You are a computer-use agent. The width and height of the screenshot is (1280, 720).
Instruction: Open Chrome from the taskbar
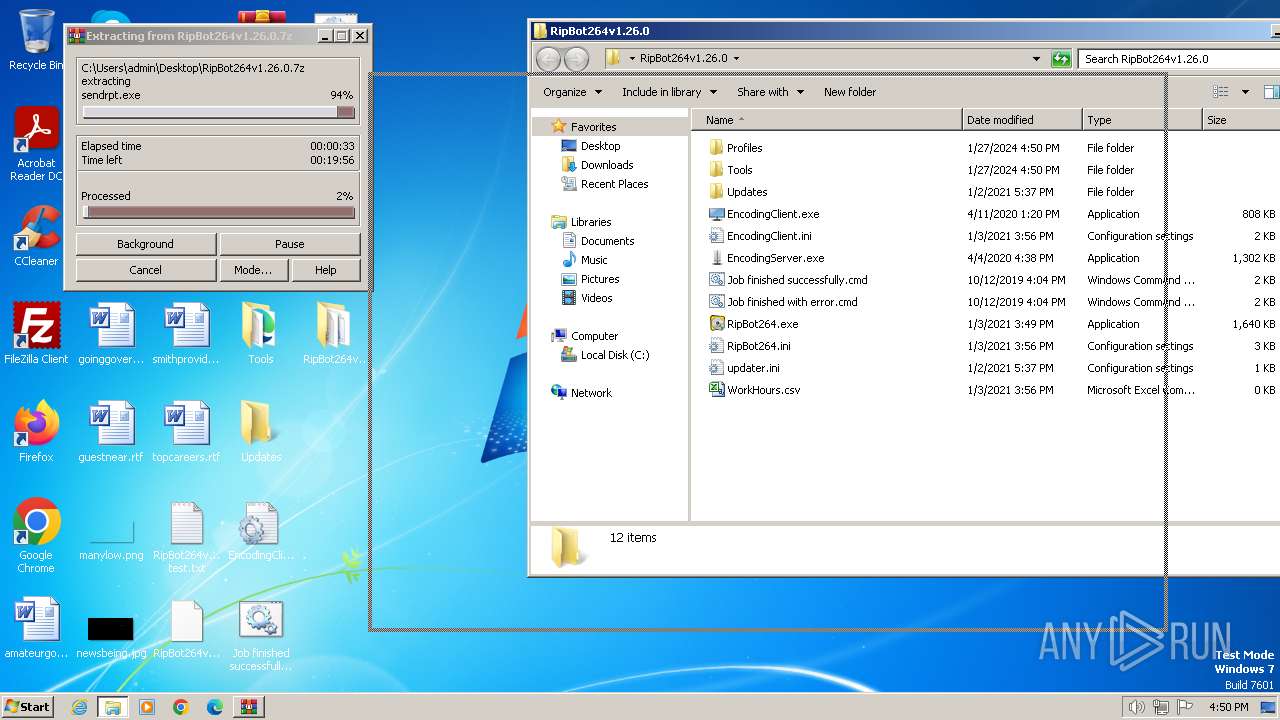tap(181, 707)
